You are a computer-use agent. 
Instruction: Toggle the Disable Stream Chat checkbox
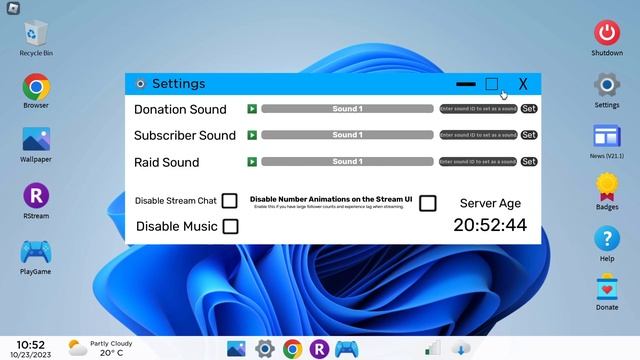(229, 200)
